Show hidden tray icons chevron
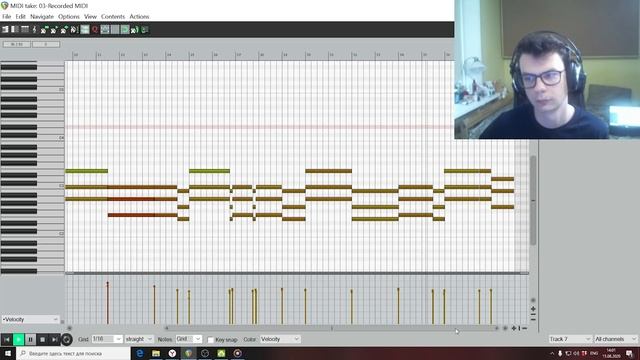 552,353
